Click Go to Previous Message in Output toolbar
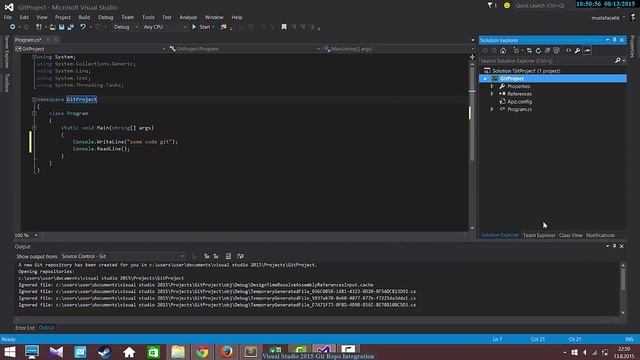Image resolution: width=640 pixels, height=360 pixels. (207, 256)
